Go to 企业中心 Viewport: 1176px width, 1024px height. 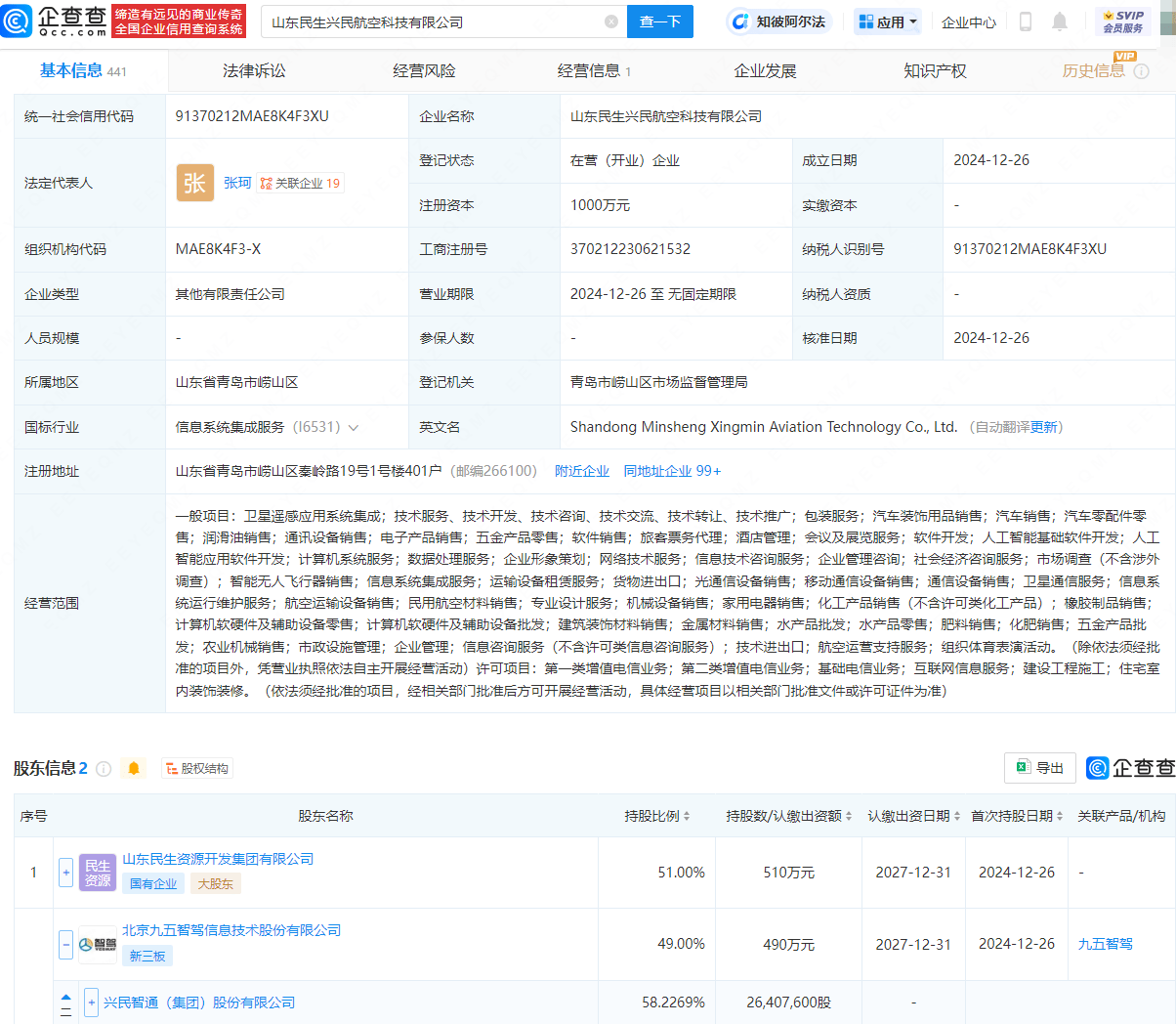click(x=969, y=21)
